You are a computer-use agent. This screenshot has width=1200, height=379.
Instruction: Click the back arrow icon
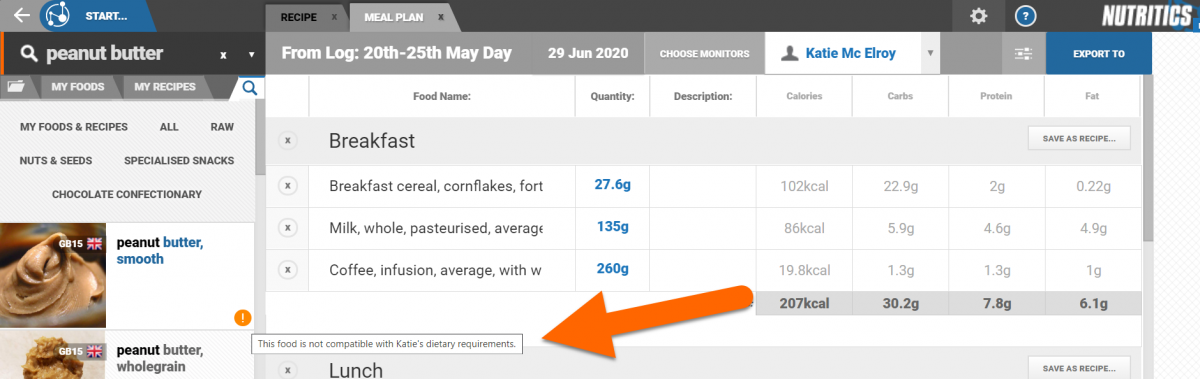(21, 15)
